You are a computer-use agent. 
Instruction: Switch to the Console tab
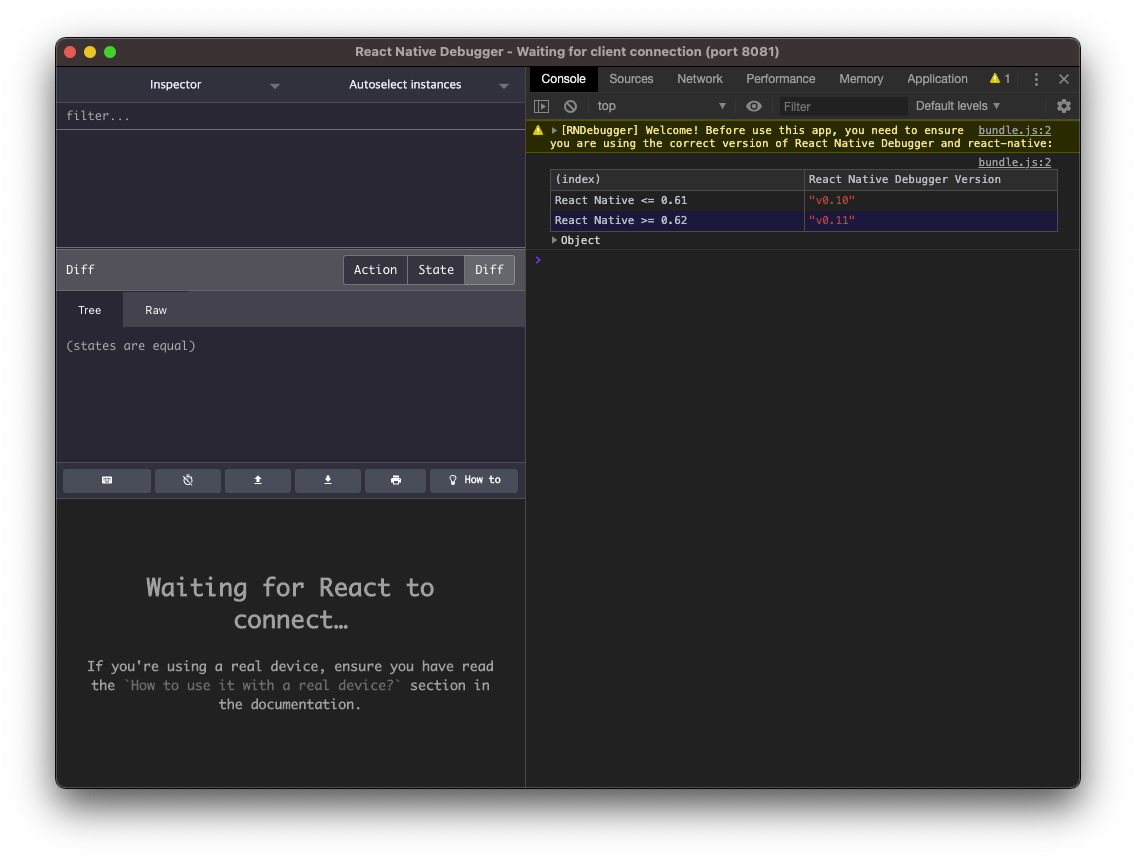[563, 79]
